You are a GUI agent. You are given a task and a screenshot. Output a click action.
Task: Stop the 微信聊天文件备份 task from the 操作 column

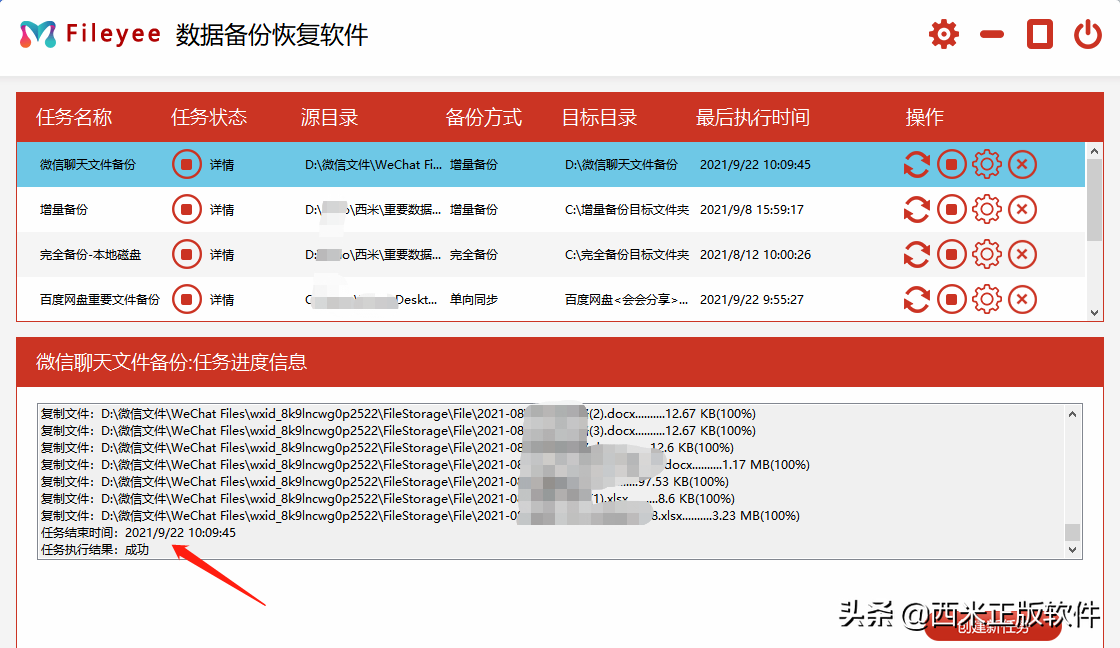click(952, 164)
